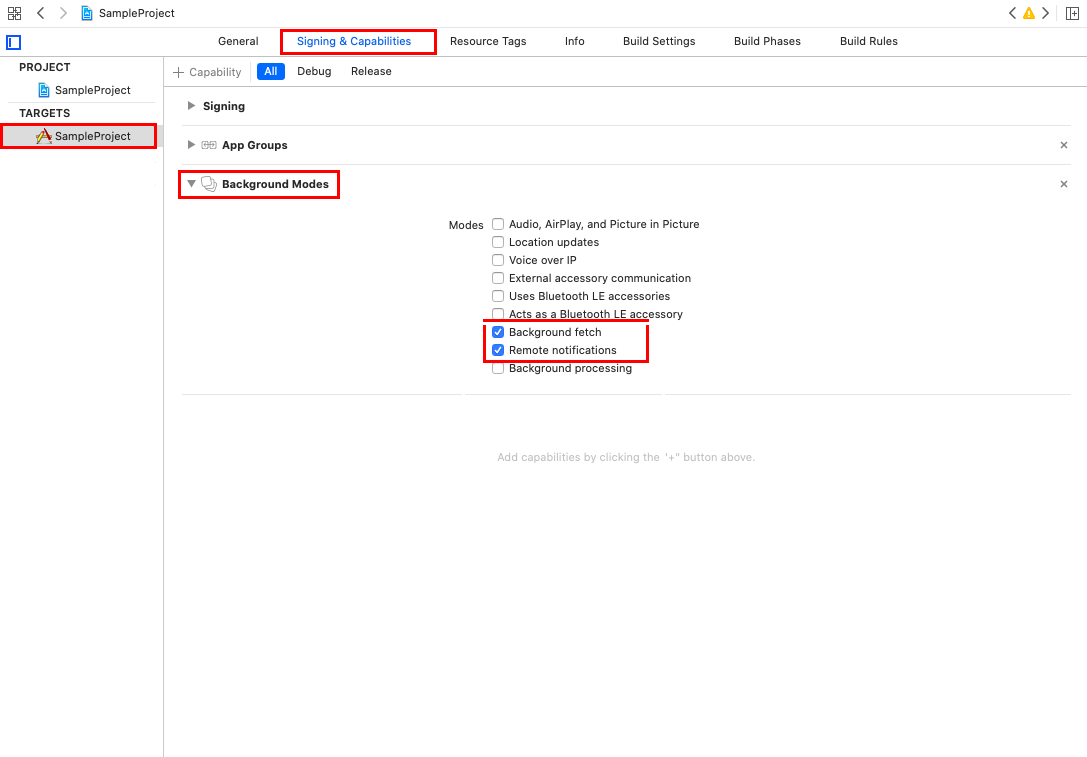1087x757 pixels.
Task: Click the Background Modes capability icon
Action: coord(209,184)
